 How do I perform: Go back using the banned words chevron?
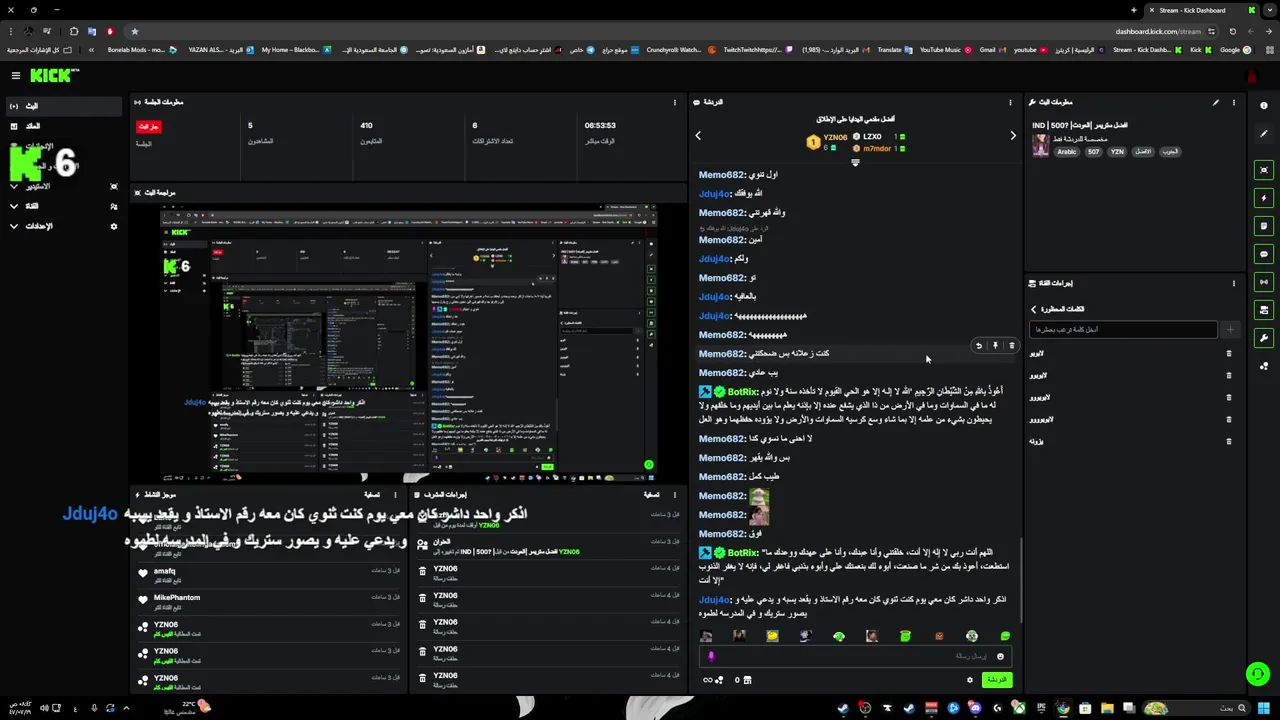pyautogui.click(x=1034, y=309)
